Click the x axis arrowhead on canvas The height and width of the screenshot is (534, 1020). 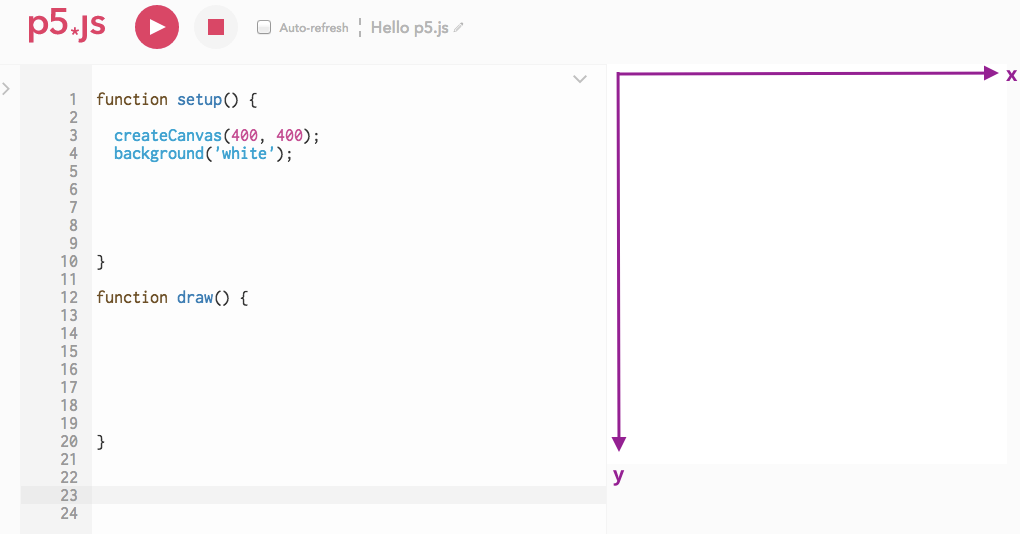point(991,73)
